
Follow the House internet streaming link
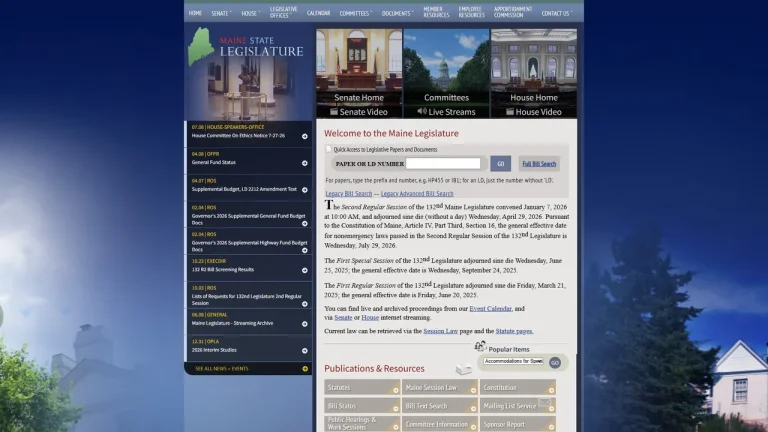[x=370, y=317]
